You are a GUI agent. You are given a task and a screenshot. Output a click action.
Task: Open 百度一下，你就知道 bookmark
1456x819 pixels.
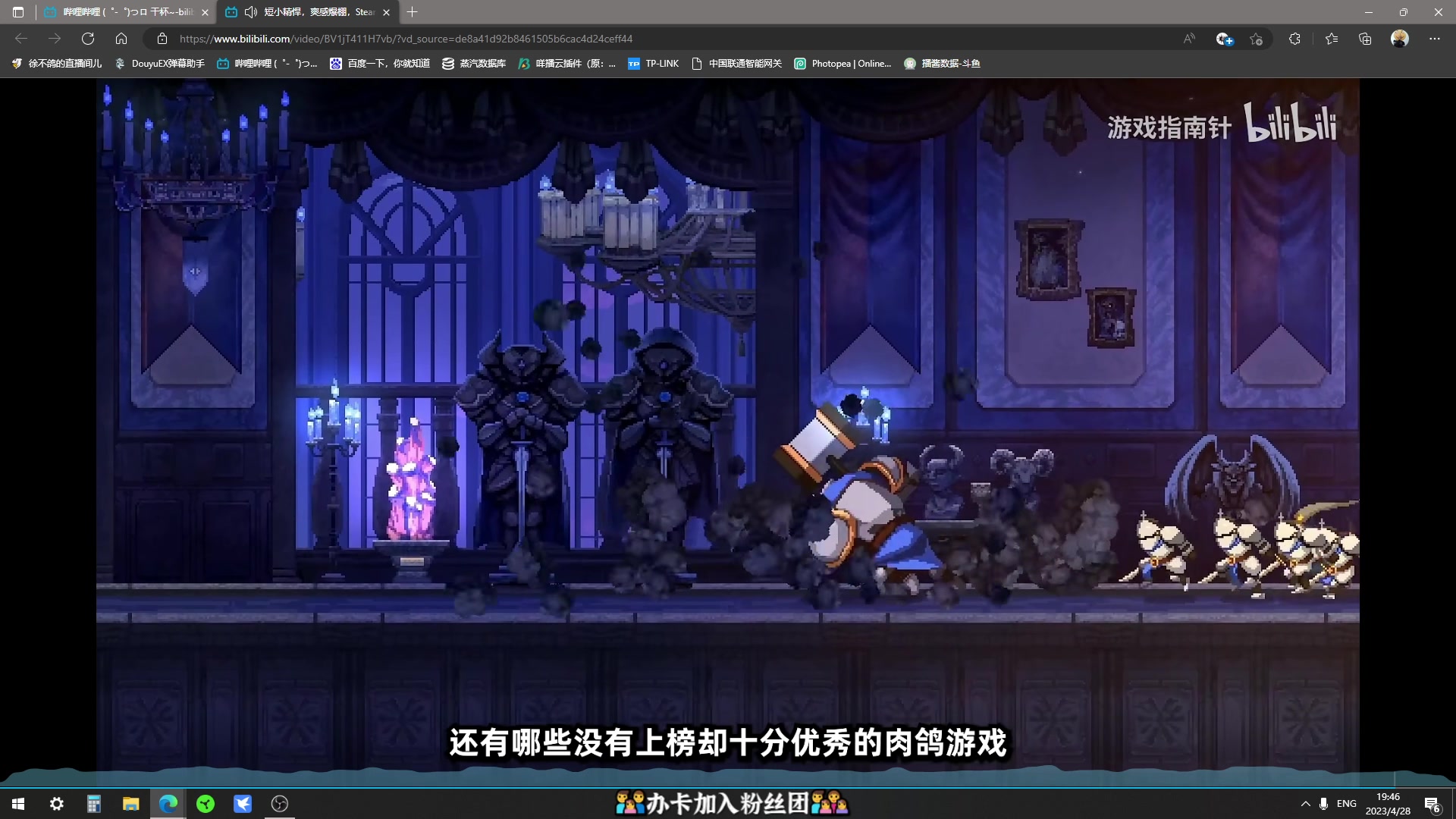380,64
